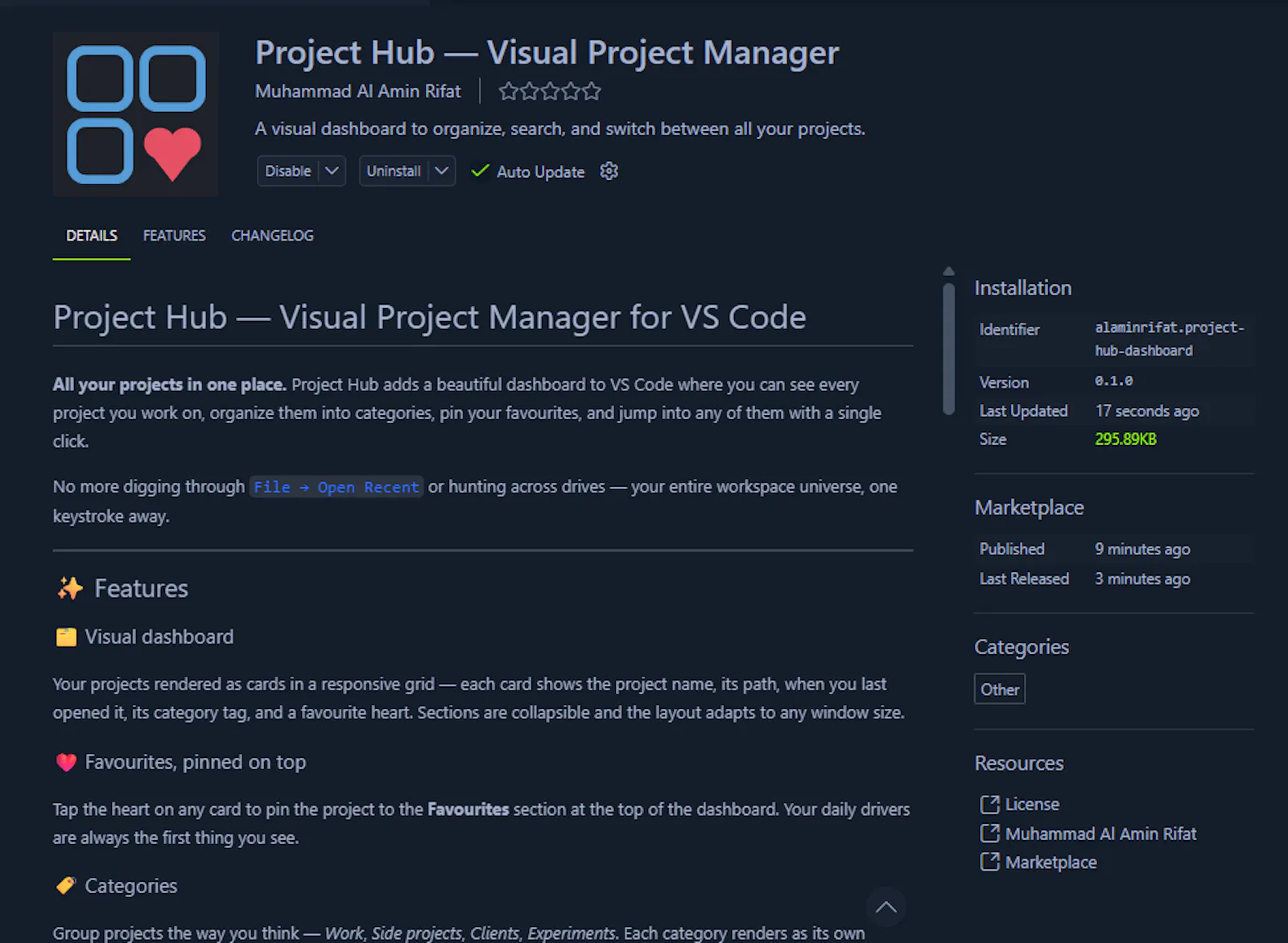
Task: Open the Marketplace resource link
Action: 1051,862
